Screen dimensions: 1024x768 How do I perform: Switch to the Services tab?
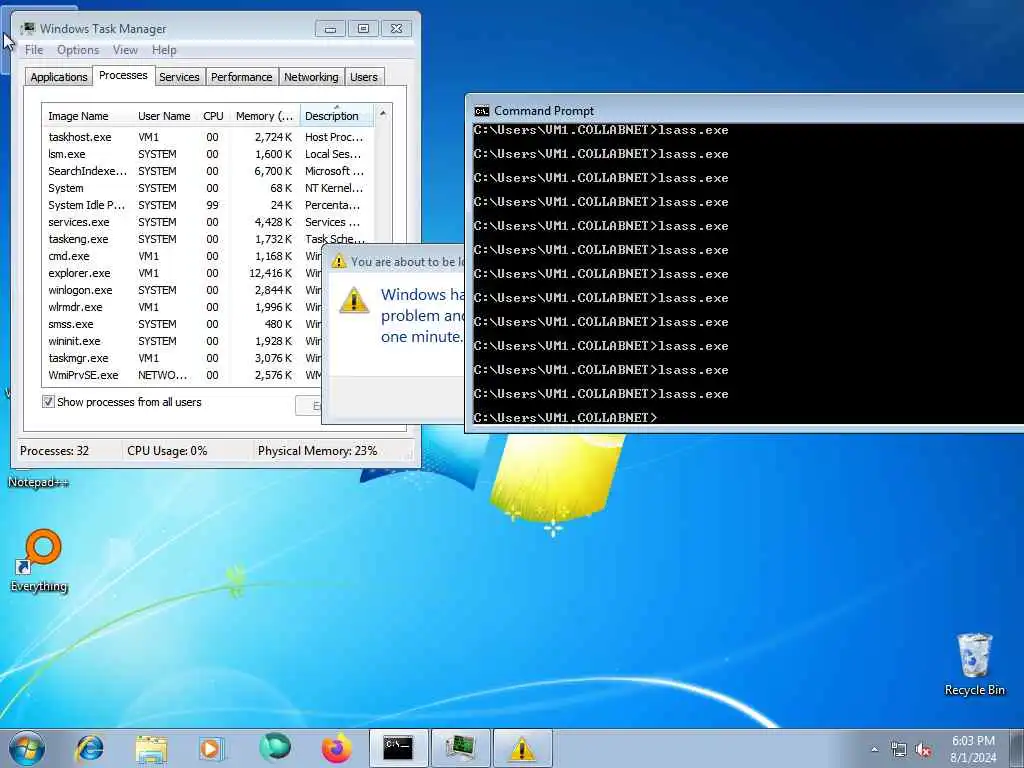[x=179, y=77]
